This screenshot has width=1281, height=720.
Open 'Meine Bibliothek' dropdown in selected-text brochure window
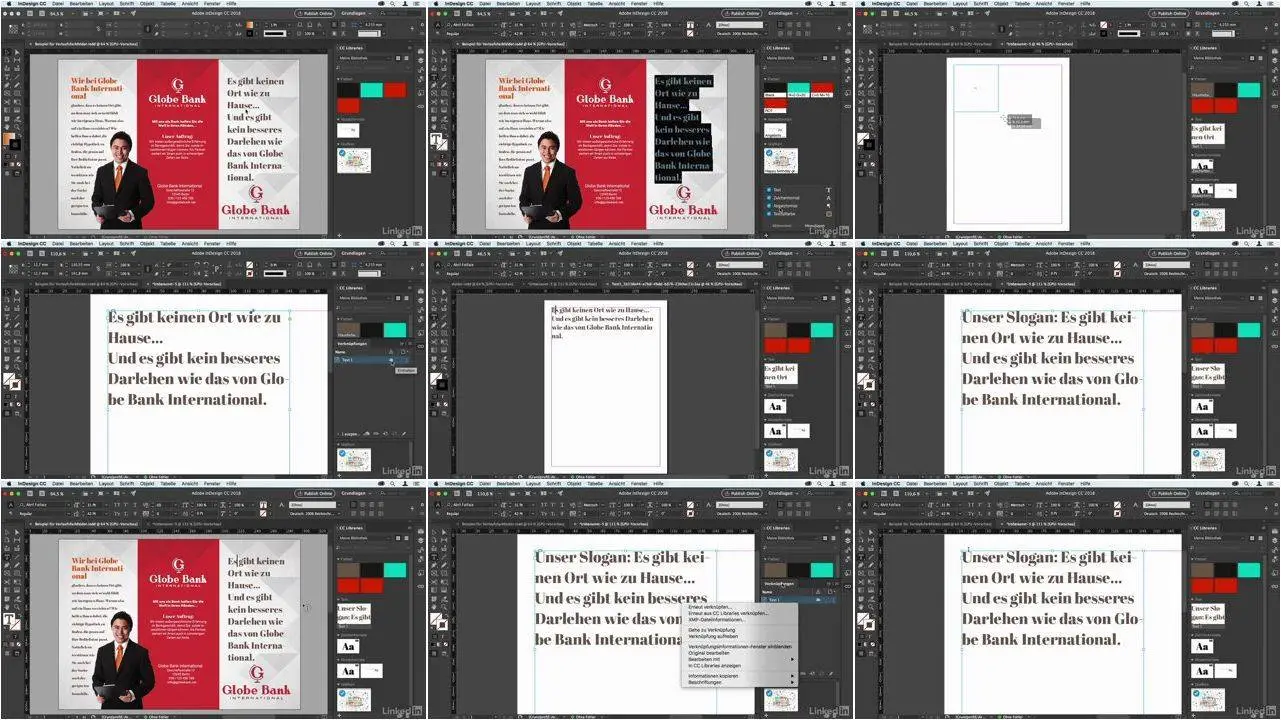(792, 58)
